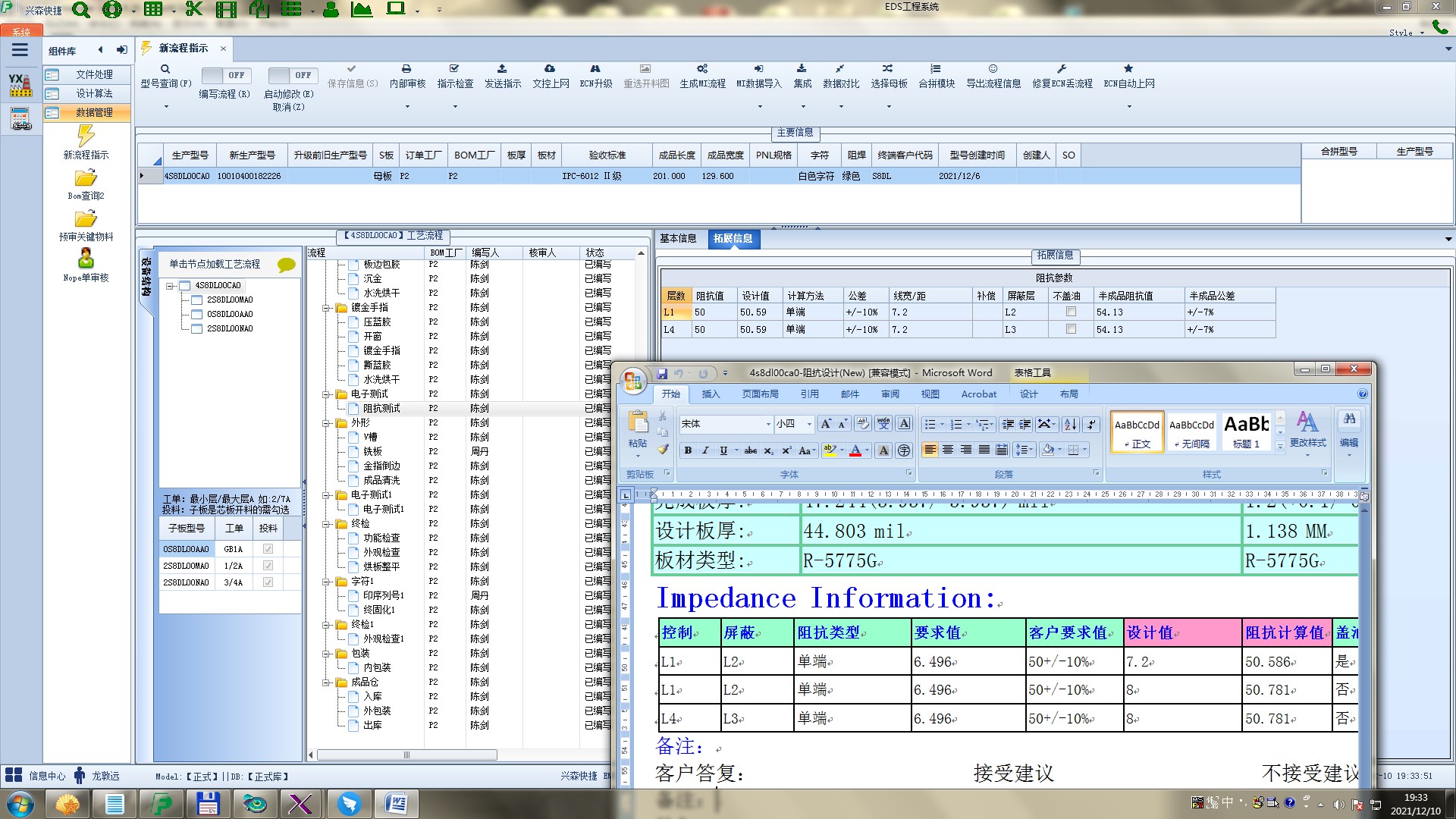The image size is (1456, 819).
Task: Open the Word font size dropdown
Action: [x=809, y=424]
